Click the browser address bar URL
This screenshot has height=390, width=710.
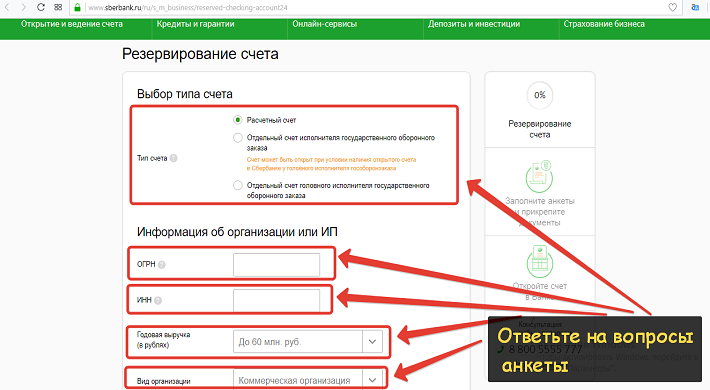188,8
